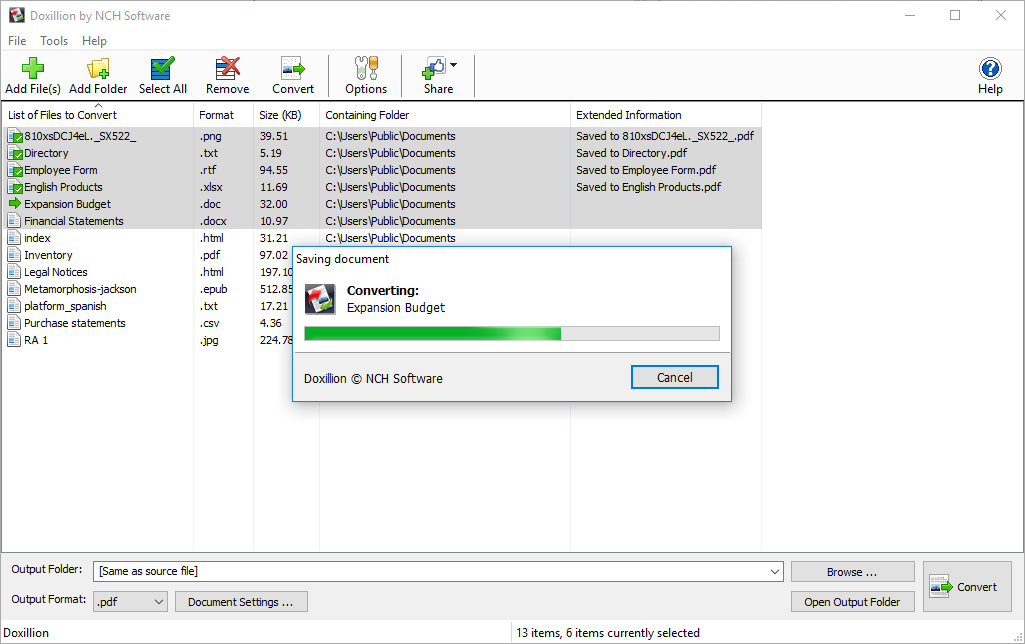Screen dimensions: 1025x644
Task: Click the Extended Information column header
Action: 665,115
